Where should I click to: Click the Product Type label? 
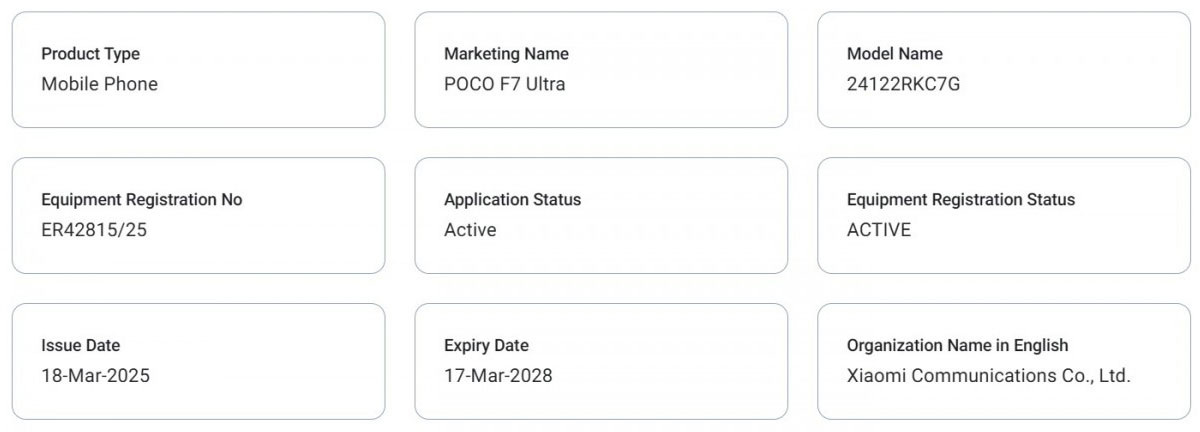pyautogui.click(x=90, y=54)
